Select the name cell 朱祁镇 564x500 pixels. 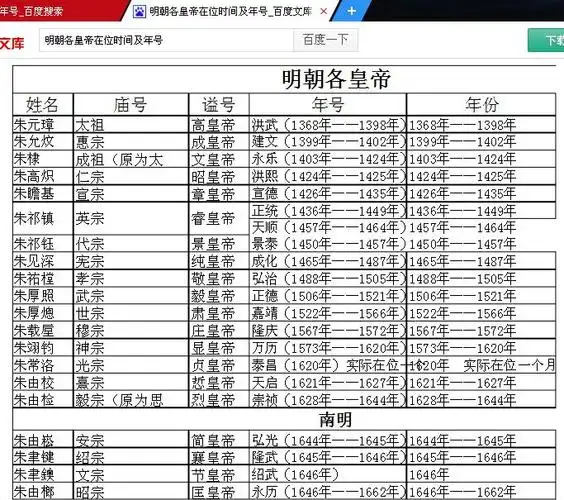click(x=43, y=218)
